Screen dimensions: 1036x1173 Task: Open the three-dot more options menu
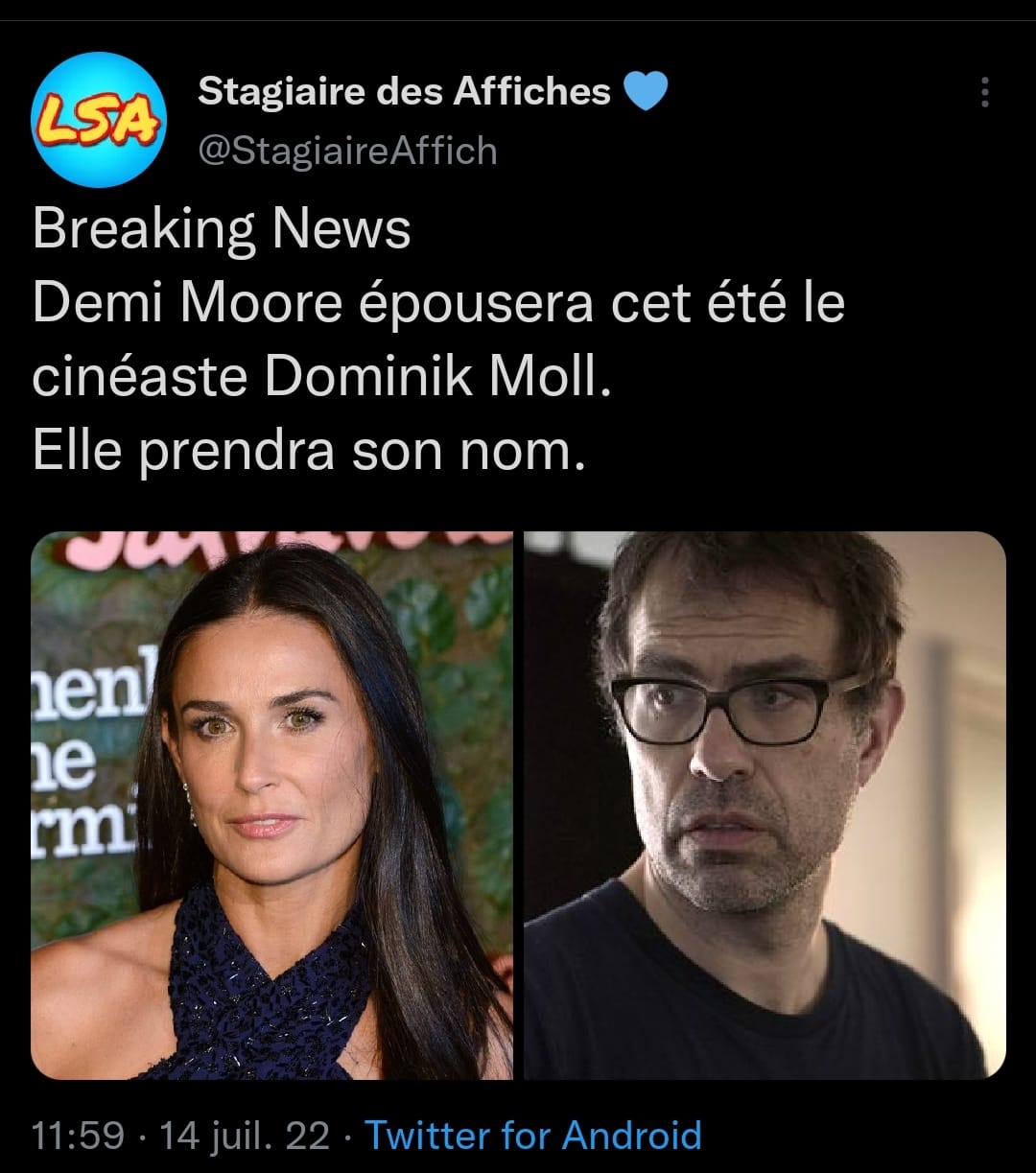click(x=984, y=92)
